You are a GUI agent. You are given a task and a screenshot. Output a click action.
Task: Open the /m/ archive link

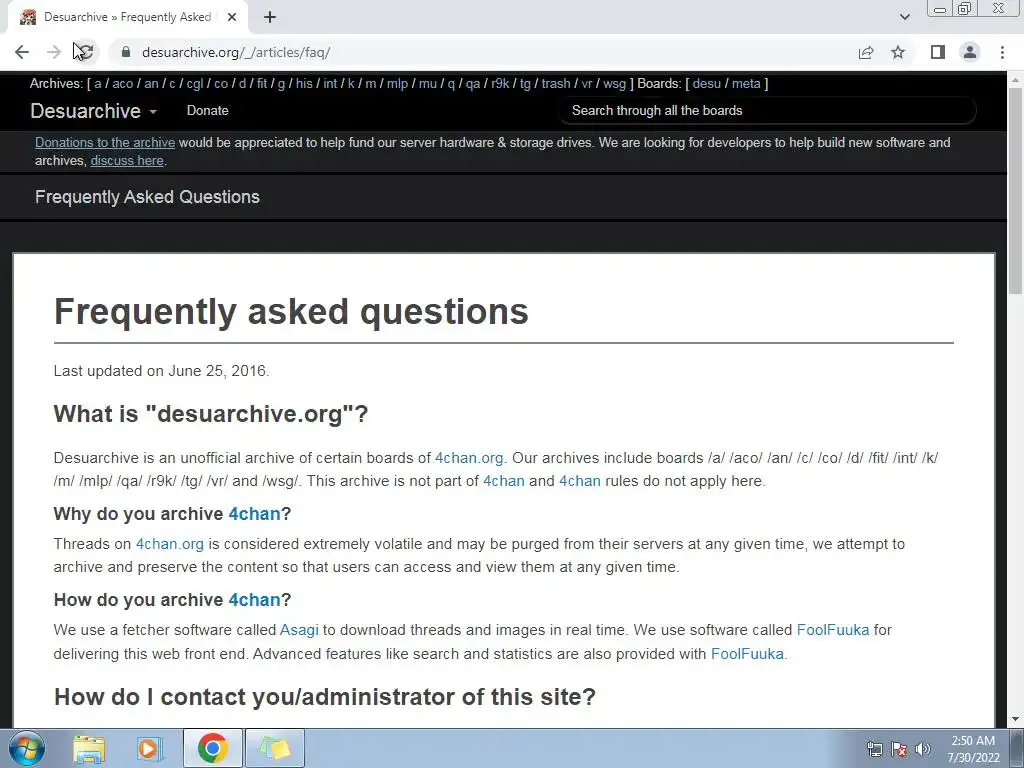[371, 84]
